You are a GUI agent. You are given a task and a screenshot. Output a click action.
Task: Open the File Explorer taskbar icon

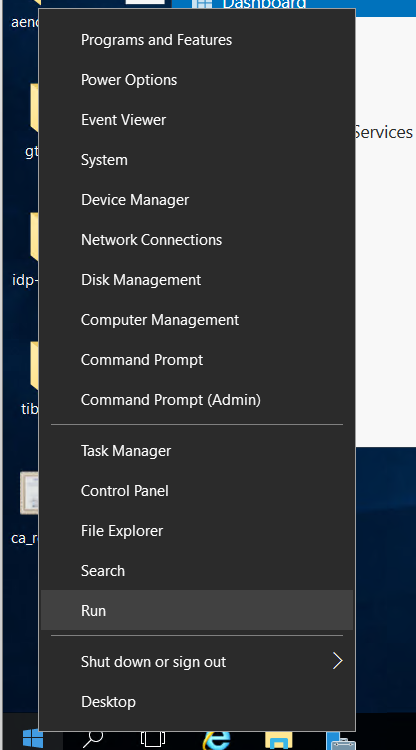pyautogui.click(x=278, y=740)
